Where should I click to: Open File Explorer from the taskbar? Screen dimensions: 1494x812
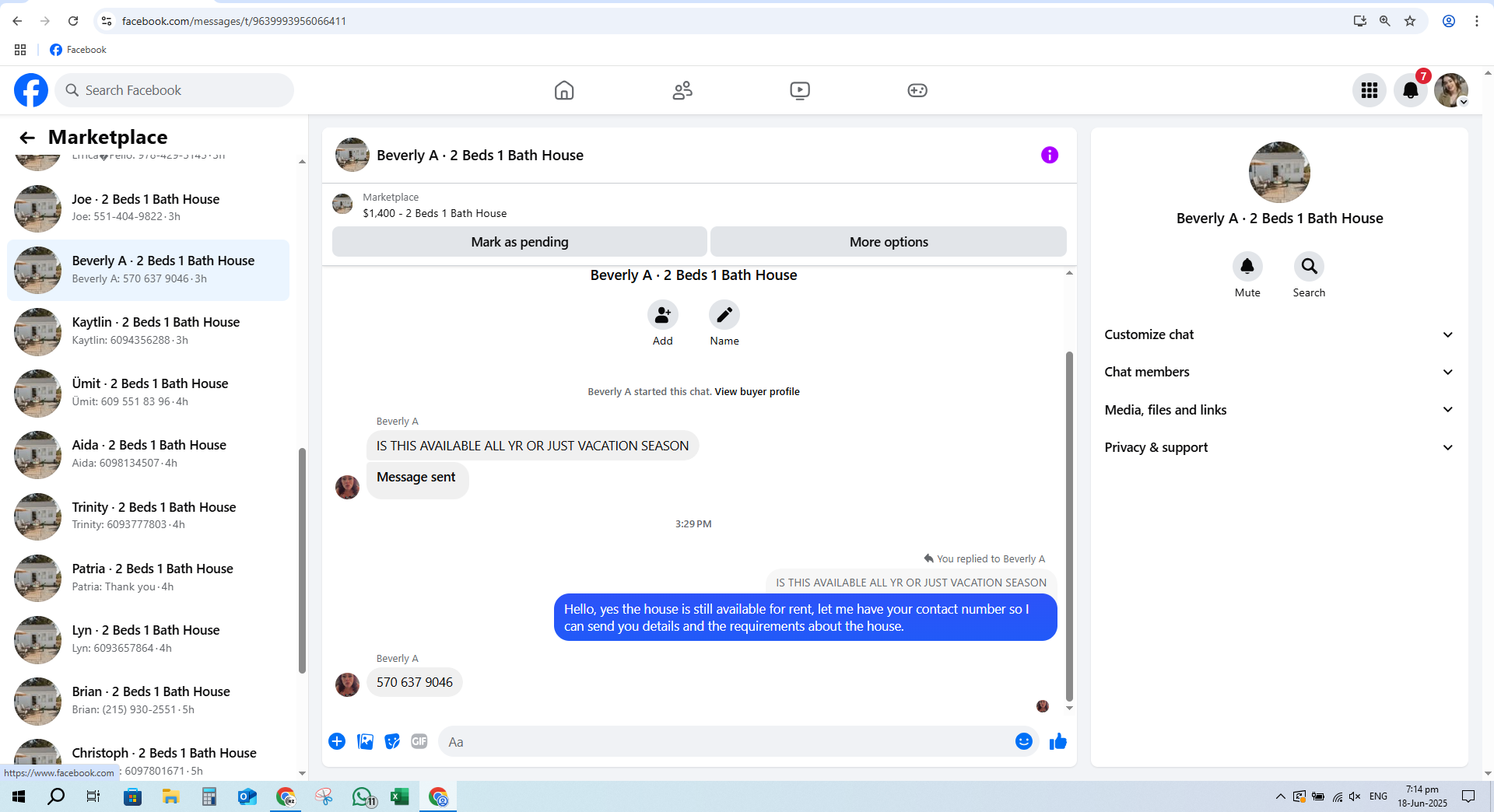pos(171,796)
